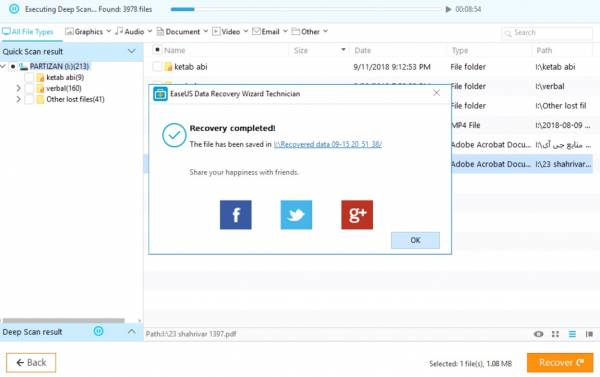
Task: Check the verbal(160) tree checkbox
Action: point(29,88)
